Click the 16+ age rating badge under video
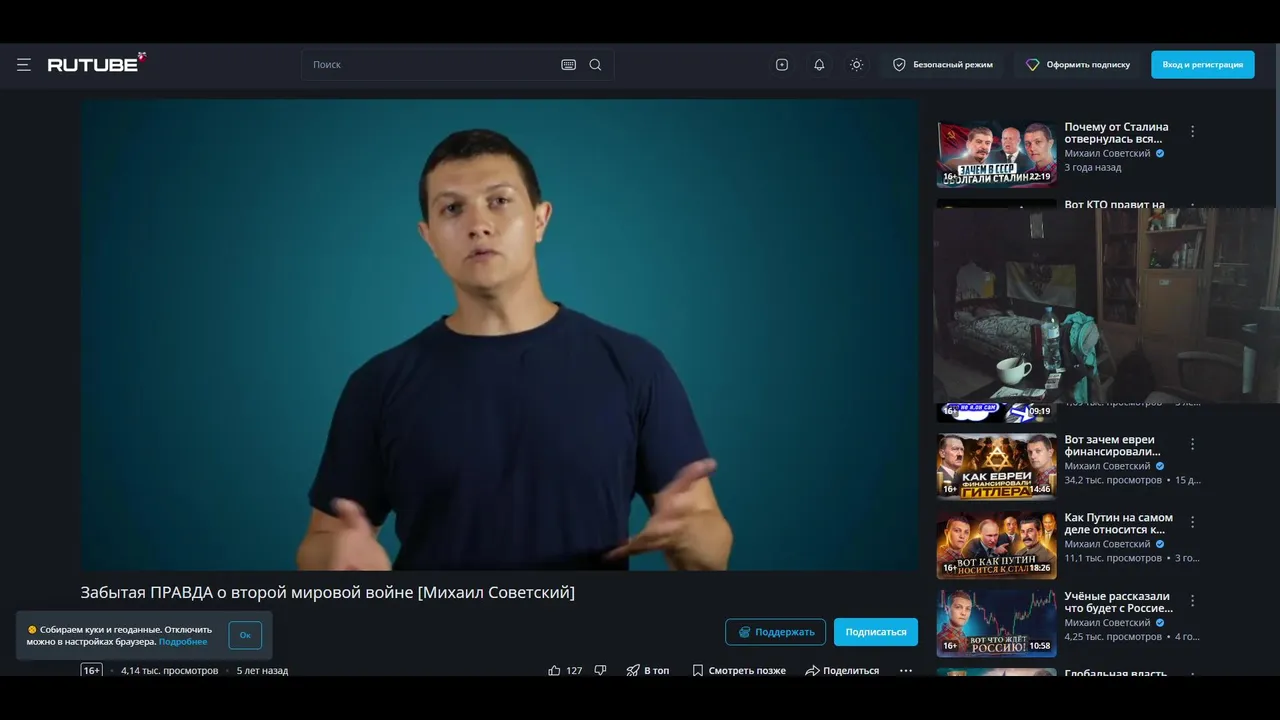 click(92, 671)
